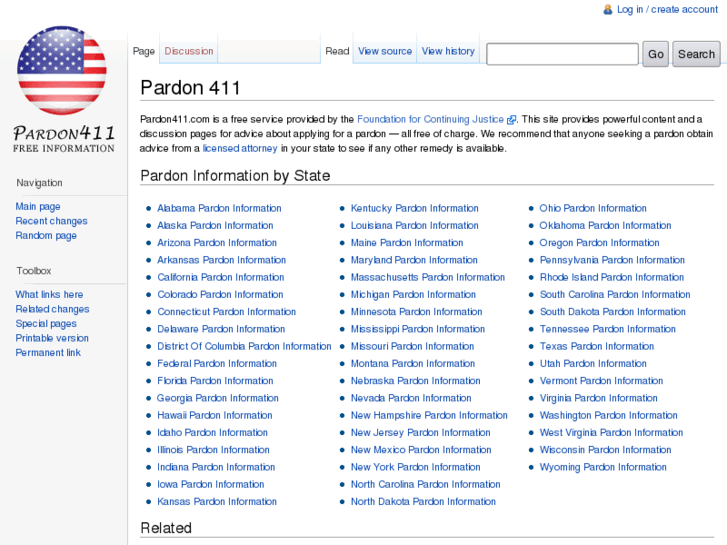Open Florida Pardon Information

click(215, 381)
